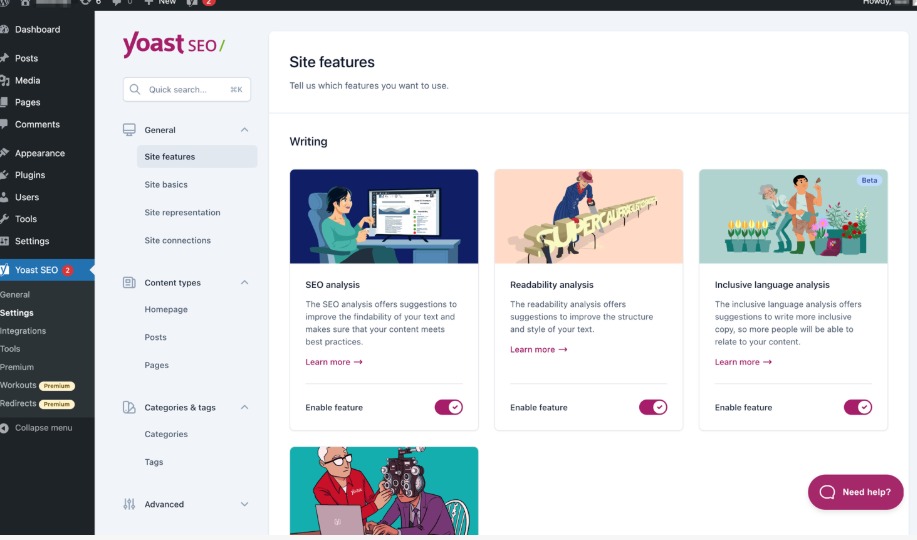The height and width of the screenshot is (540, 917).
Task: Click the Tools wrench icon
Action: tap(4, 219)
